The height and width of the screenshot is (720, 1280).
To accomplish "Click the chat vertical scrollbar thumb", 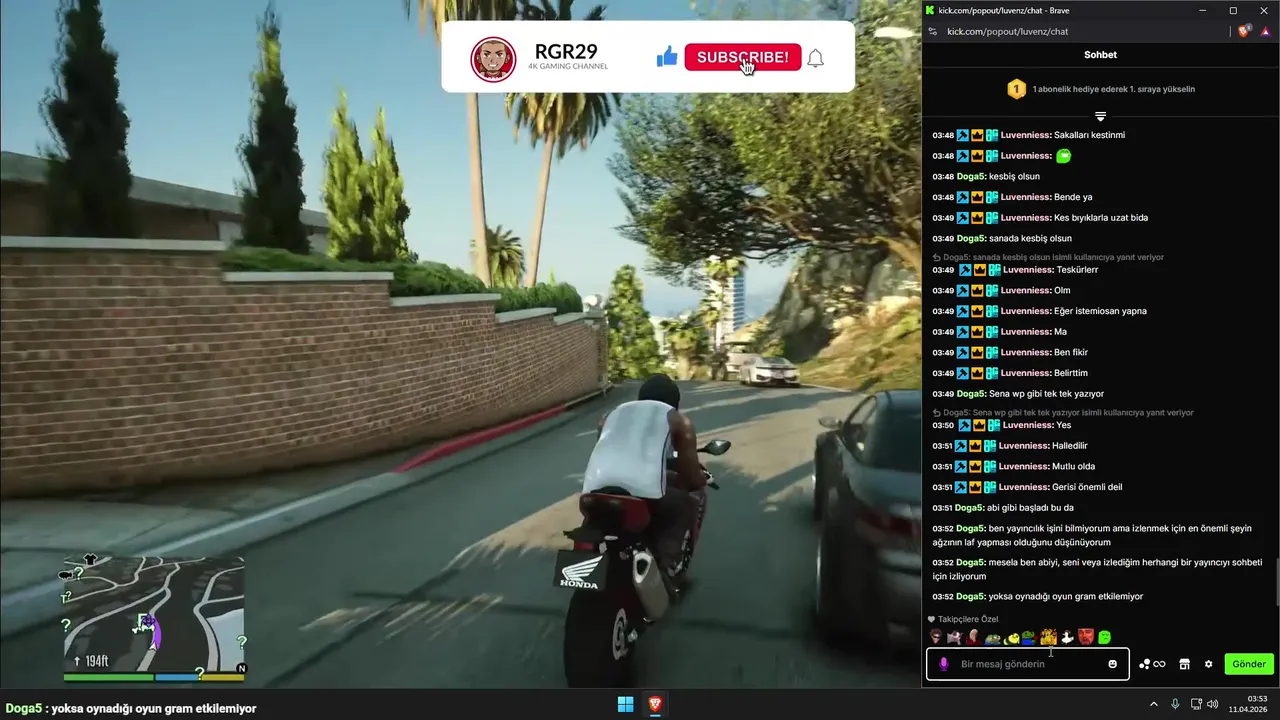I will [1276, 584].
